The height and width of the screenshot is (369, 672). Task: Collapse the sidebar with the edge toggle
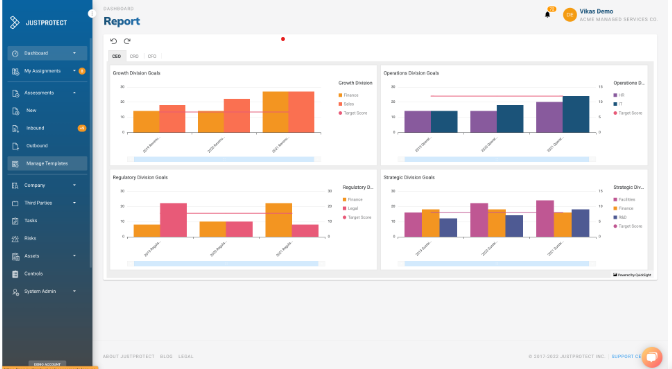[x=91, y=14]
